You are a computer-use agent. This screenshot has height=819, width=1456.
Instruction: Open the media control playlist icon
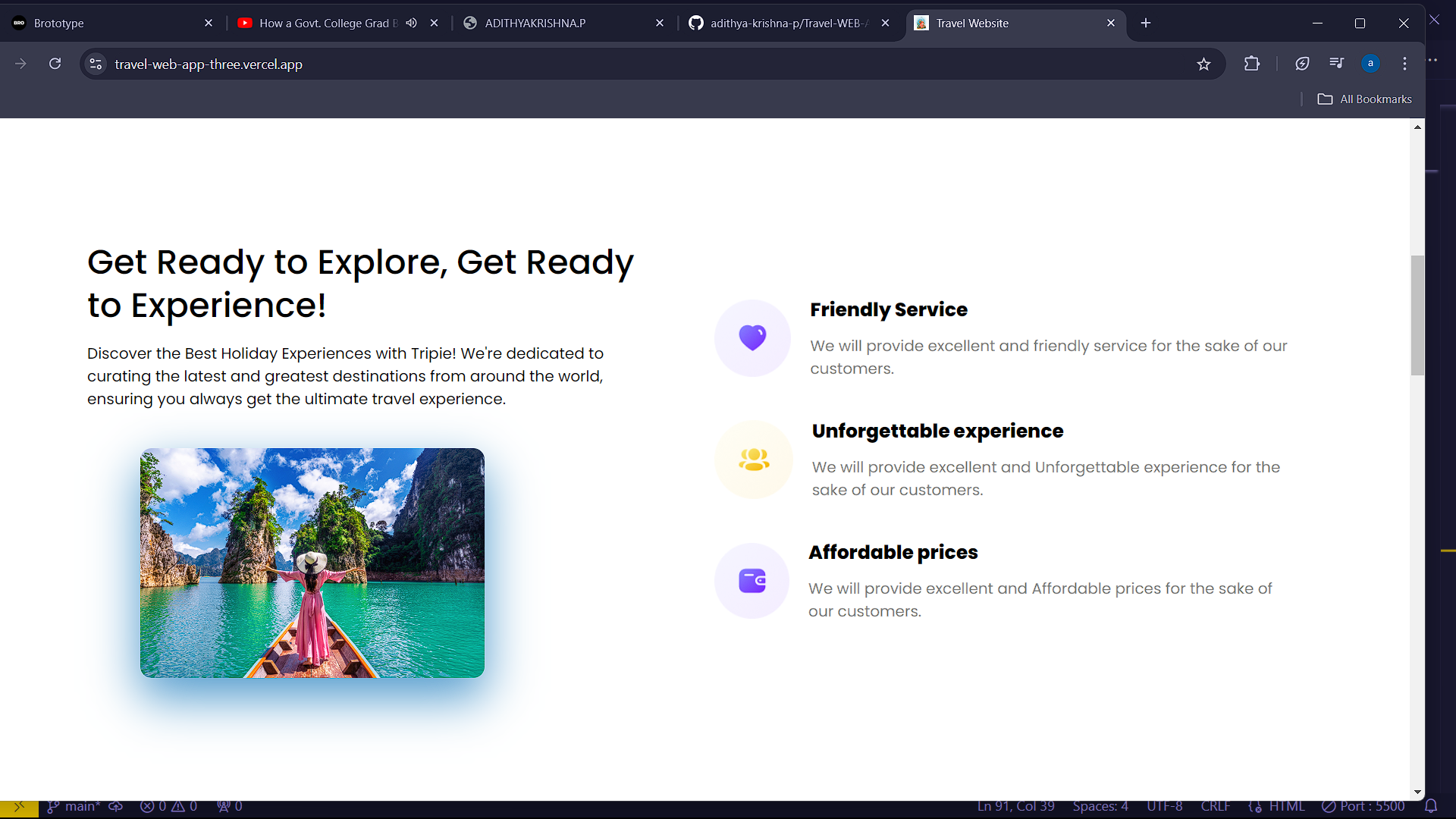pos(1336,64)
